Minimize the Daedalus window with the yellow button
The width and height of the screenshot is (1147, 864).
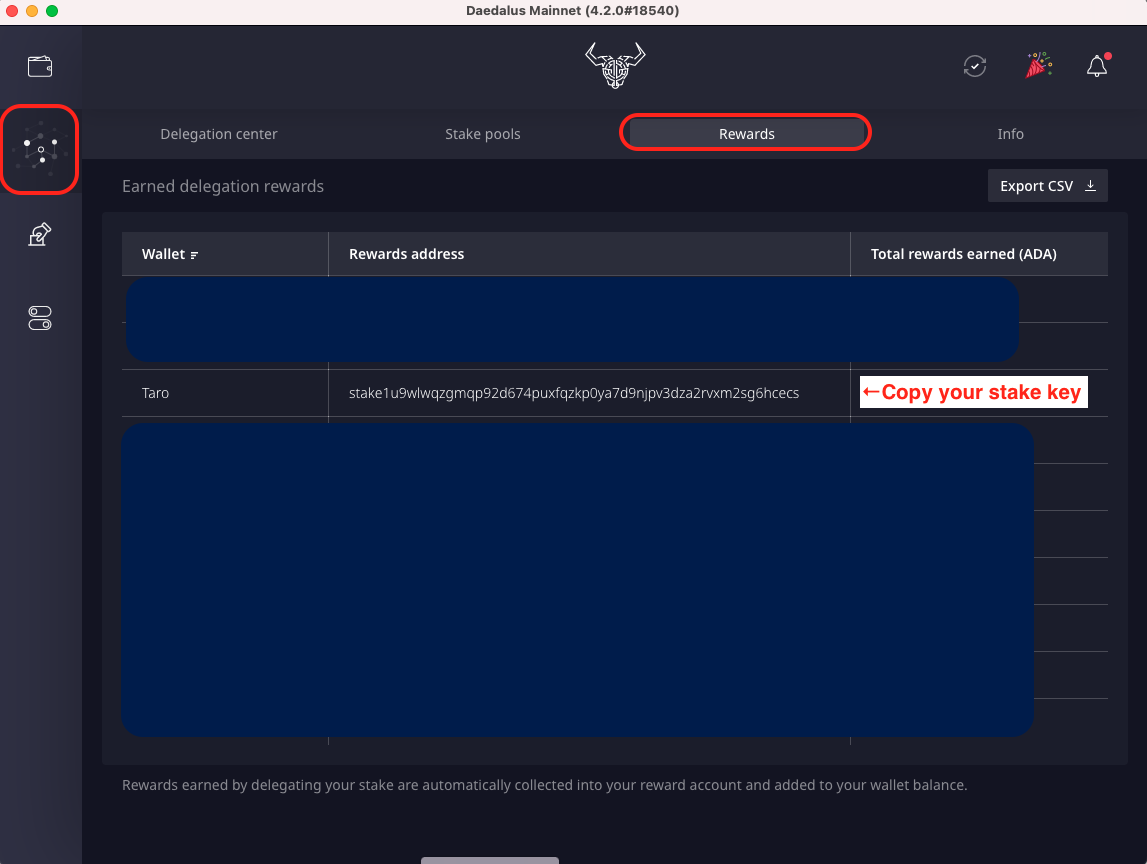[x=32, y=11]
